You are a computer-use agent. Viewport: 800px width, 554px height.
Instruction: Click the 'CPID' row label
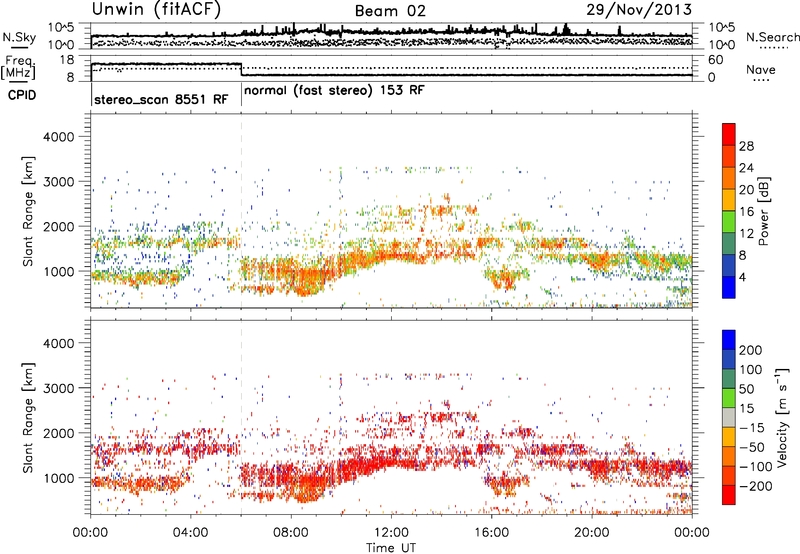click(x=22, y=95)
